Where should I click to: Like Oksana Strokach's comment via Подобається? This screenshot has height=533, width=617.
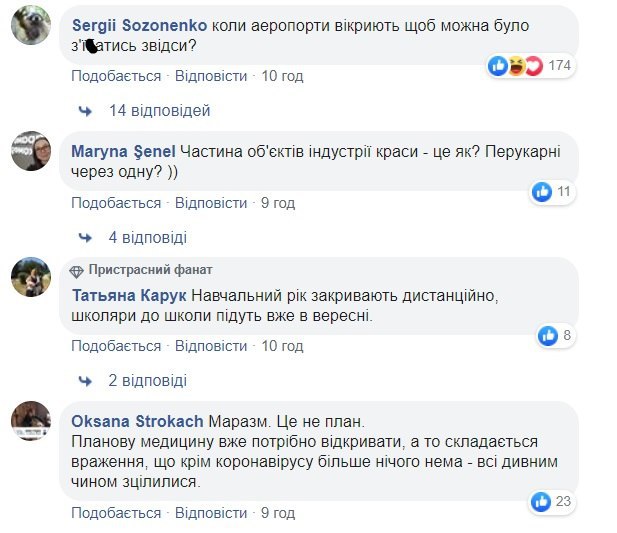click(116, 513)
